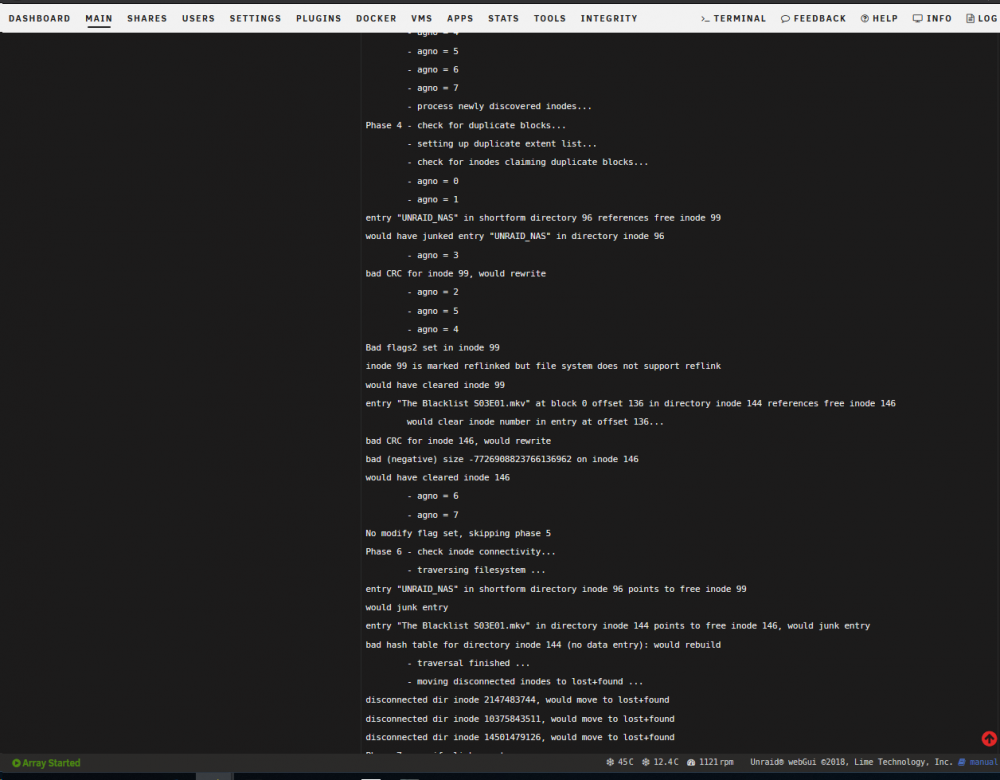Click 'bad CRC for inode 146' line
The height and width of the screenshot is (780, 1000).
(x=458, y=441)
